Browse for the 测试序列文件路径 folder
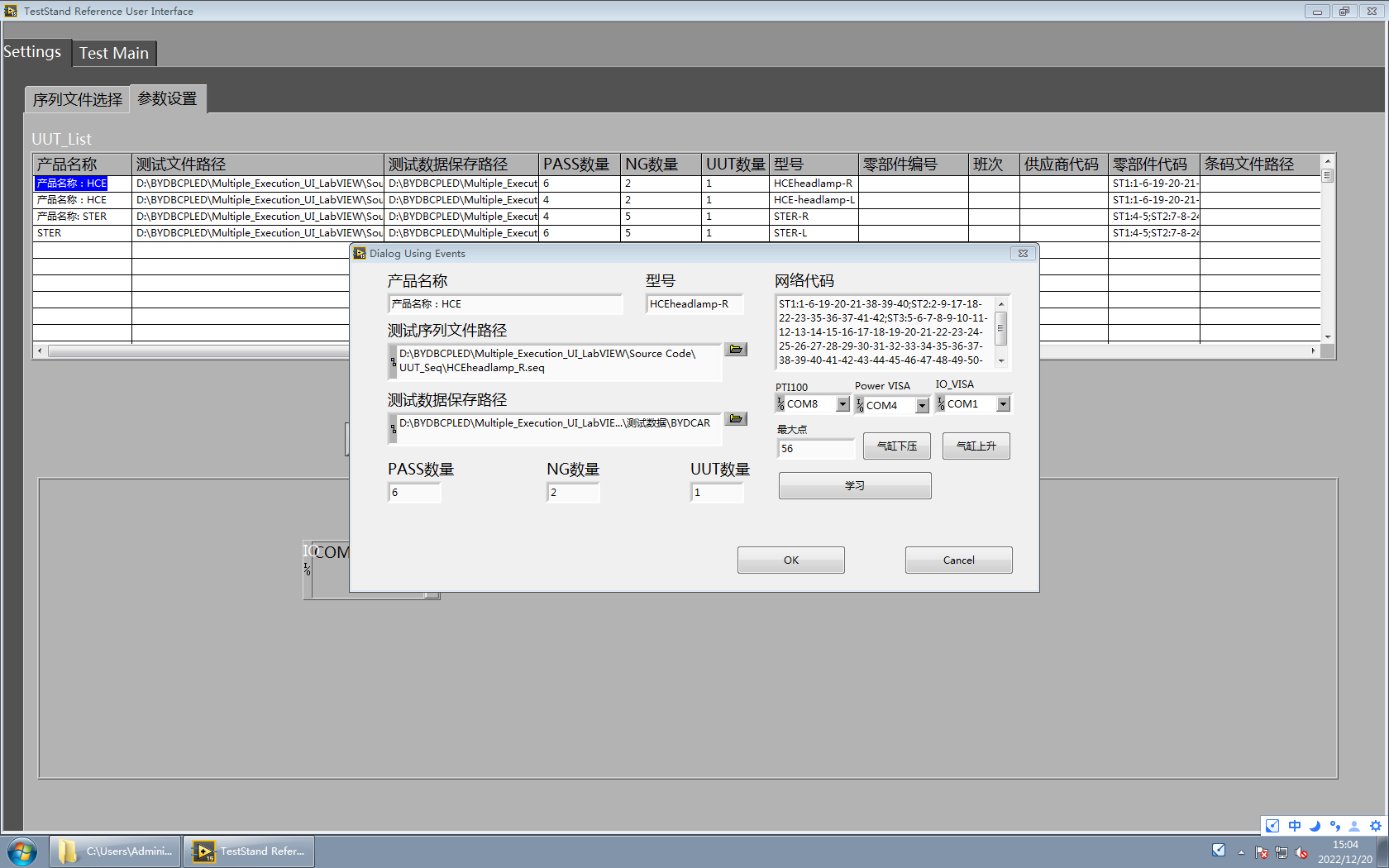 [x=736, y=350]
